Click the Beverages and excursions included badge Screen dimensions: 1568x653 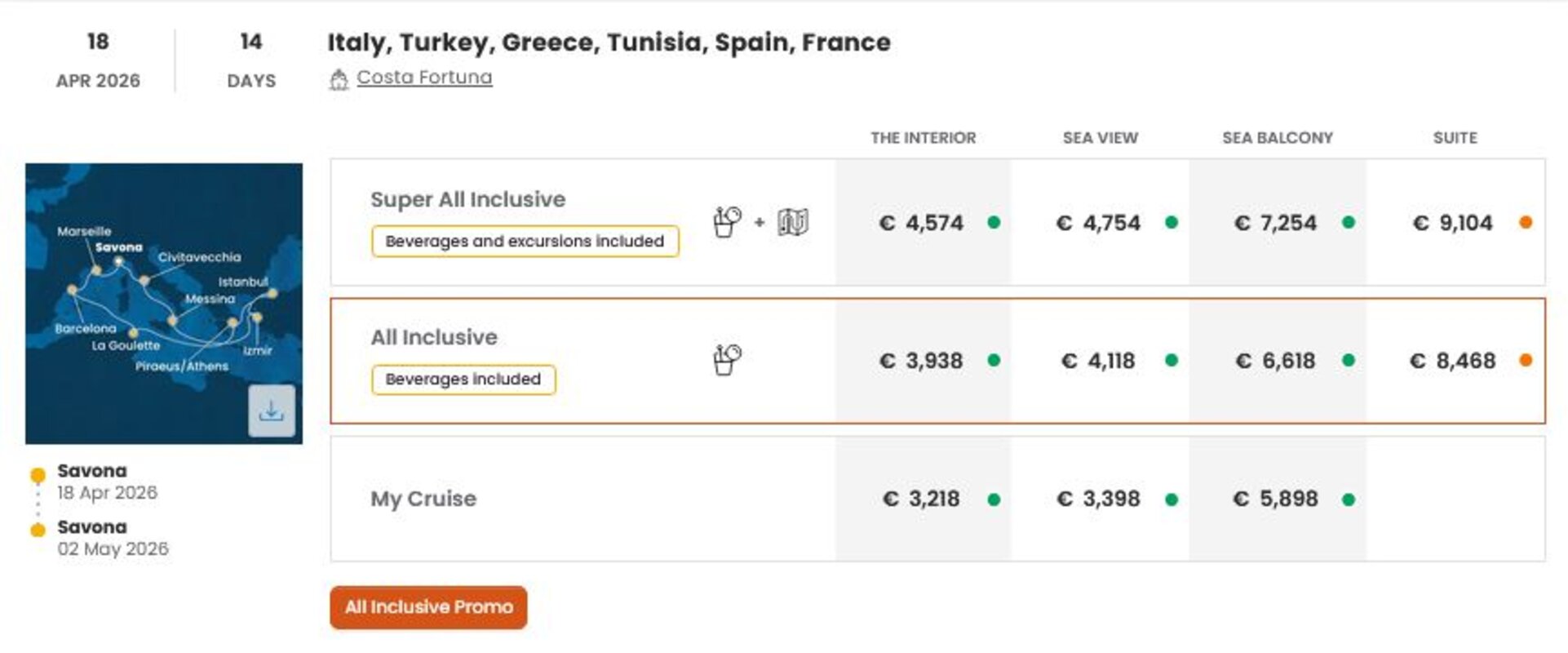click(525, 242)
